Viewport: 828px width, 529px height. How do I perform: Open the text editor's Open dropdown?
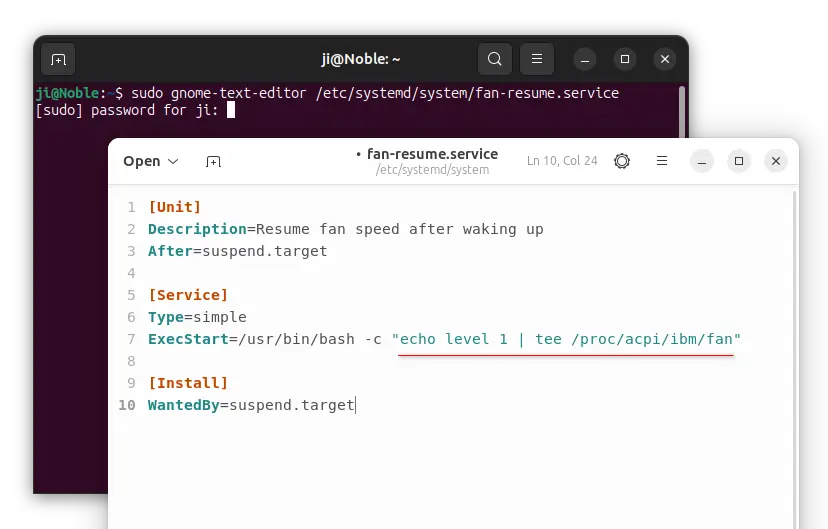click(150, 161)
